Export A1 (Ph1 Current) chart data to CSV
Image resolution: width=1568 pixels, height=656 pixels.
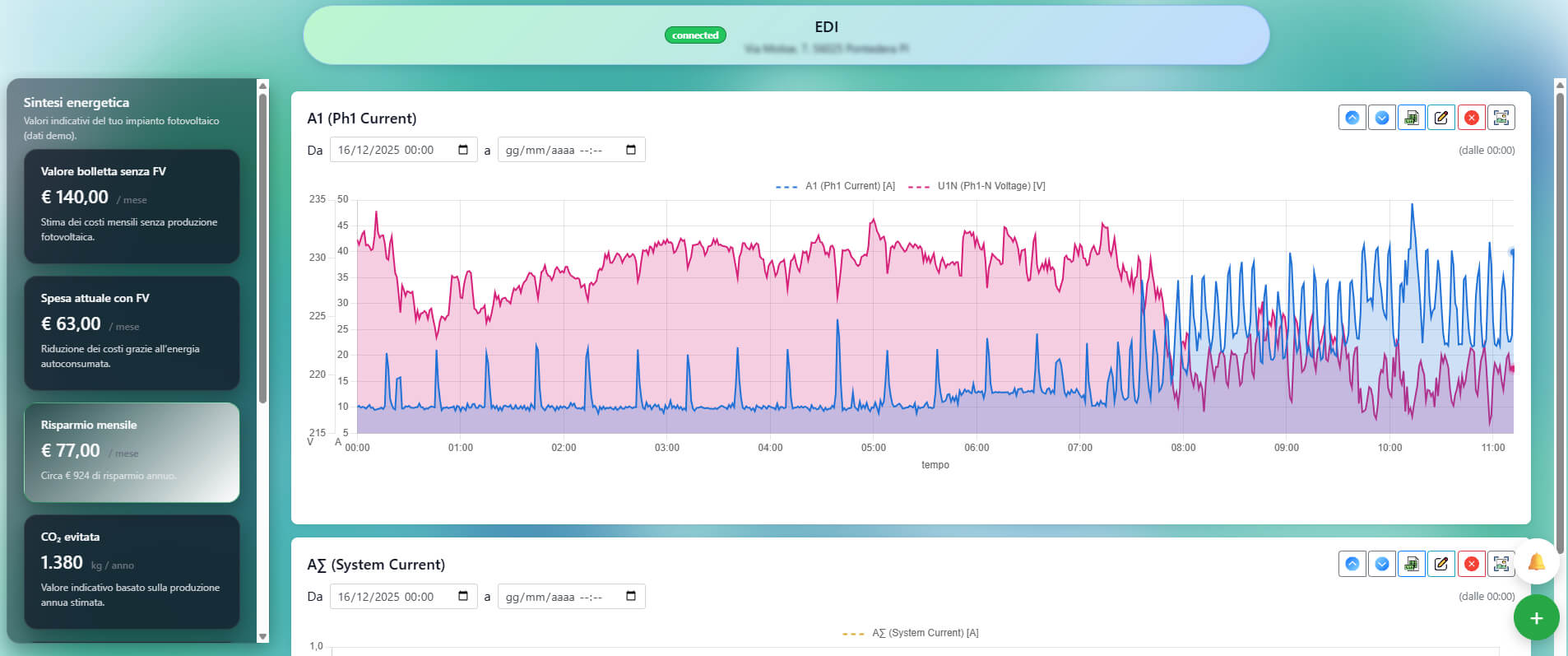(1412, 118)
